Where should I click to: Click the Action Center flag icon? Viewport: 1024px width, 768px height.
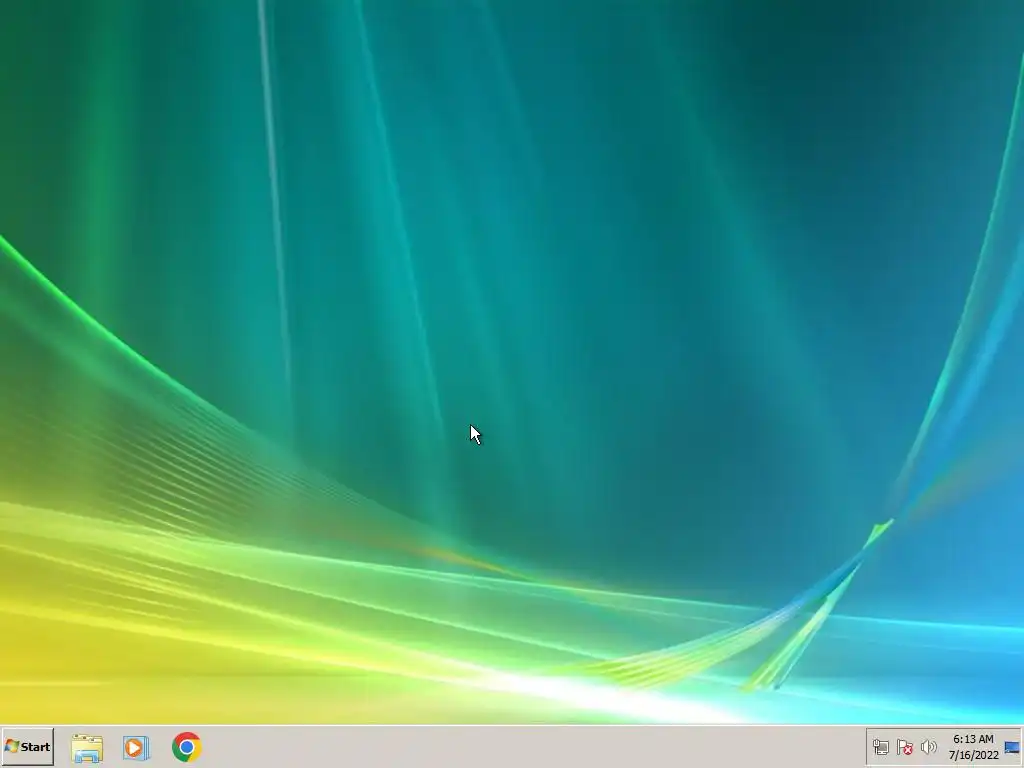(904, 747)
